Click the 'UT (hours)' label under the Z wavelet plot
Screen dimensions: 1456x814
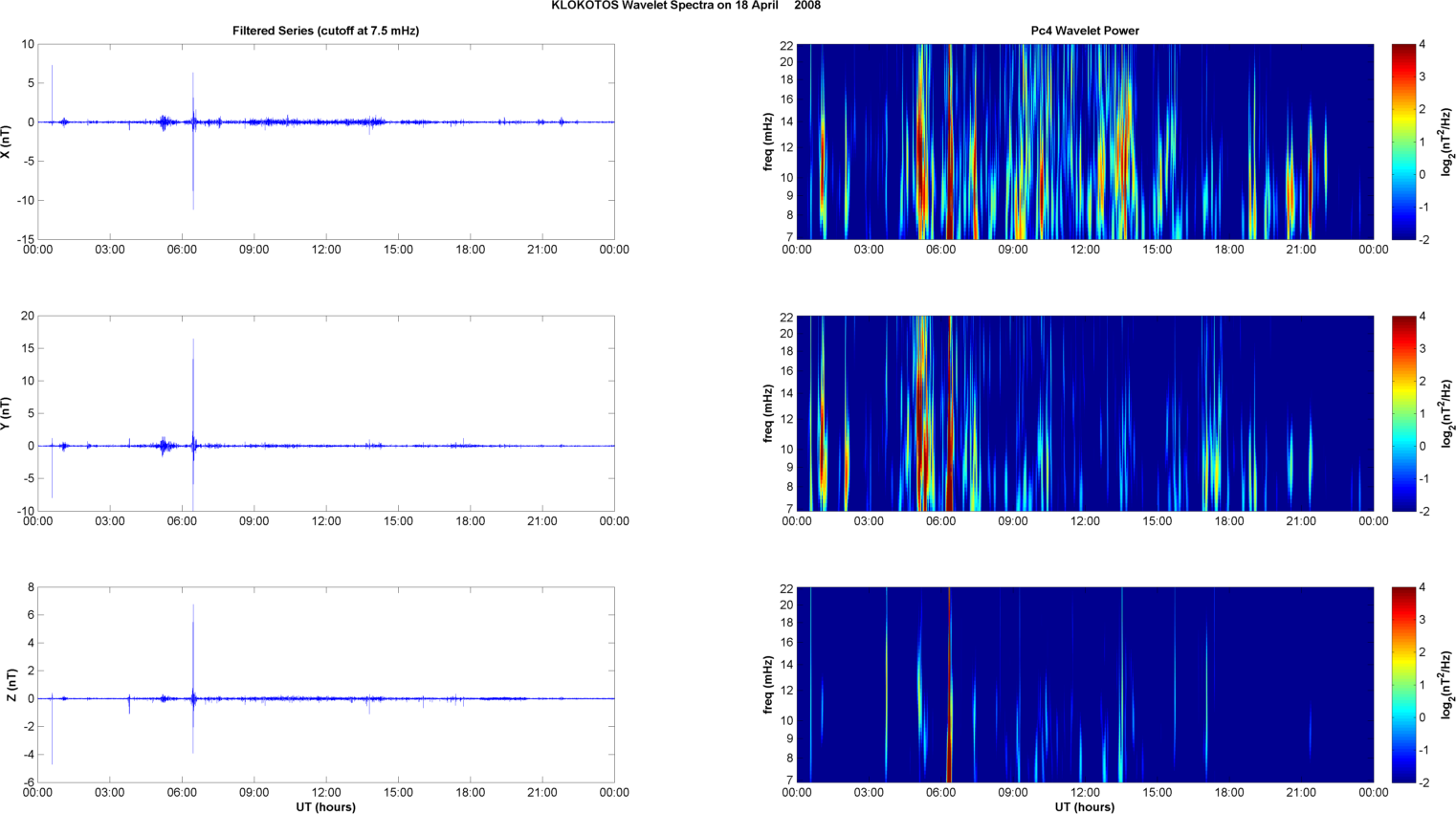click(x=1085, y=807)
